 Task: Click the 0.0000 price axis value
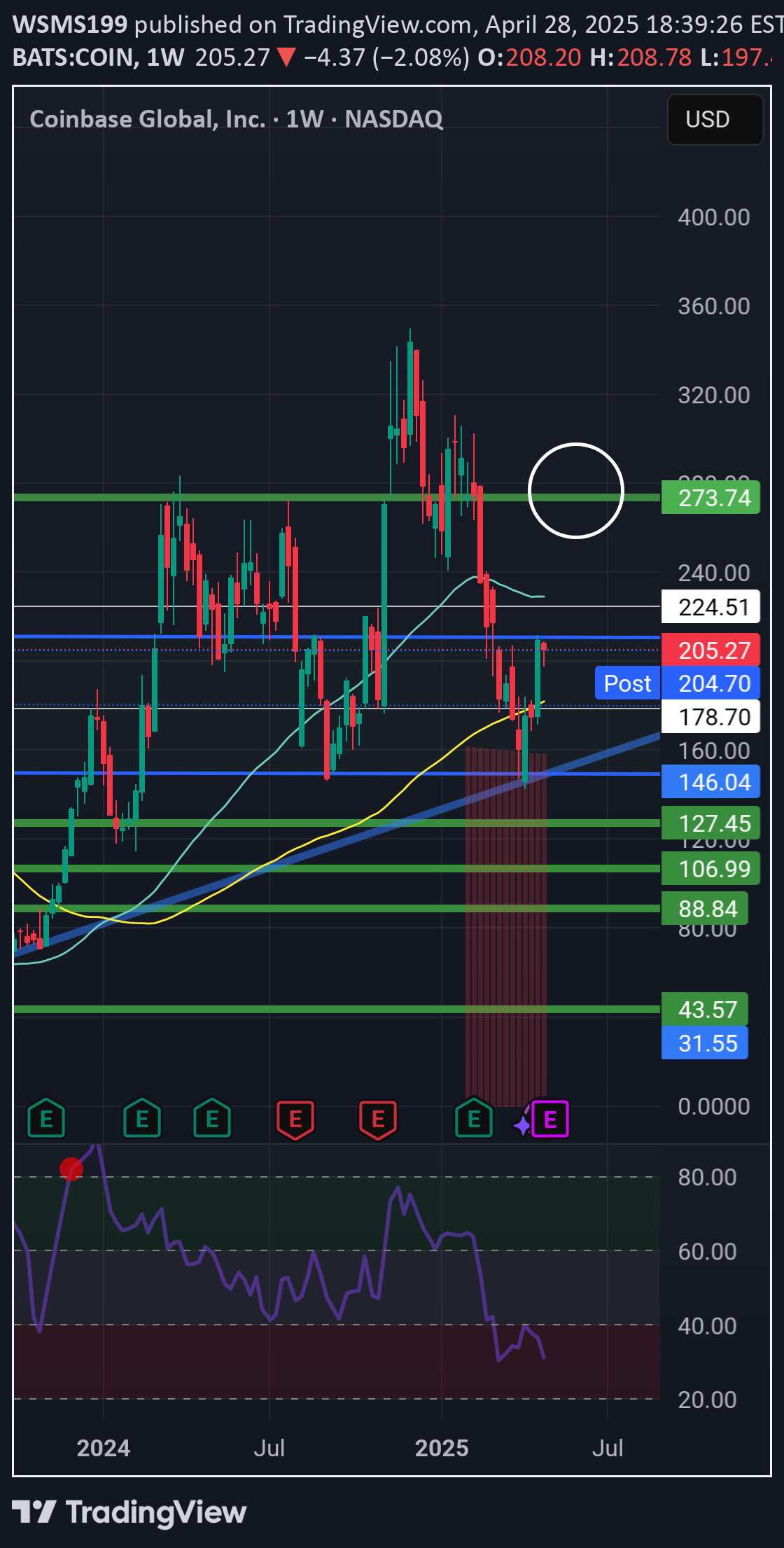click(x=714, y=1107)
